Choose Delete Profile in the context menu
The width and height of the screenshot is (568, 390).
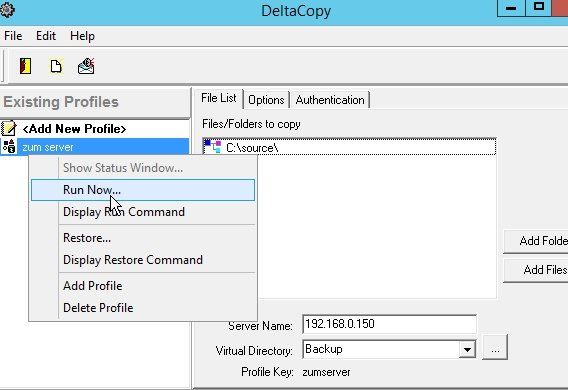pyautogui.click(x=143, y=308)
